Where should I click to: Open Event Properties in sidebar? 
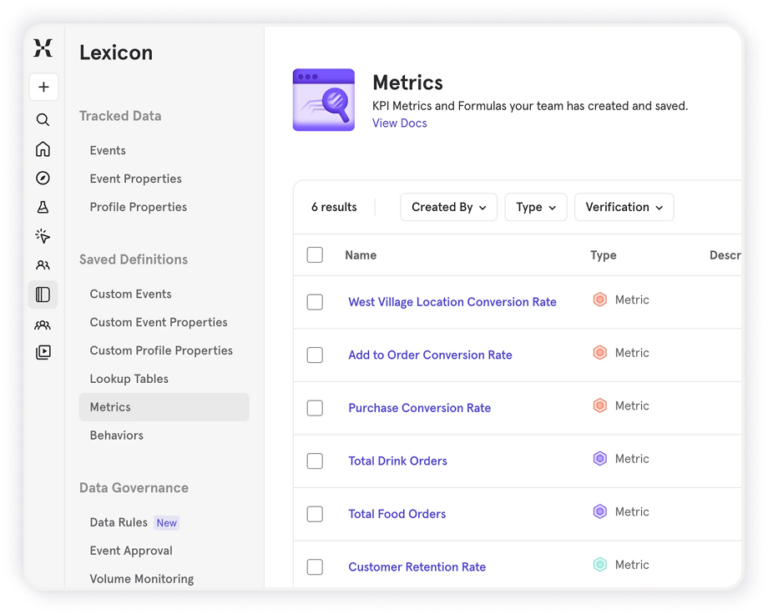[x=136, y=179]
